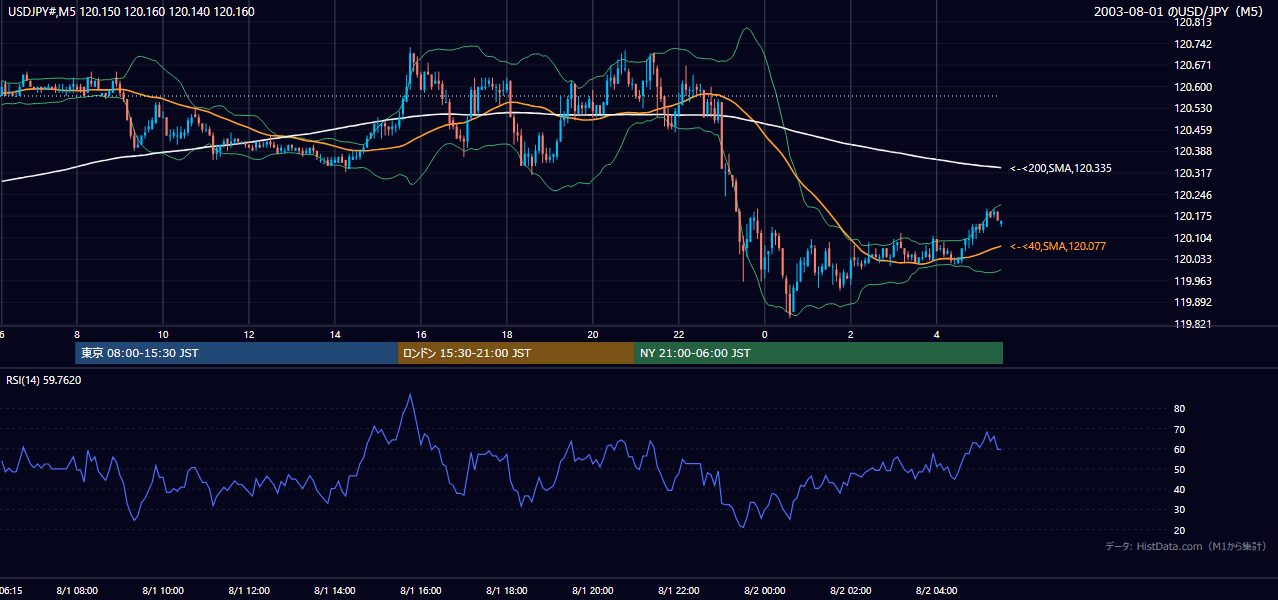Screen dimensions: 1278x600
Task: Click the 8/2 00:00 time label
Action: click(765, 590)
